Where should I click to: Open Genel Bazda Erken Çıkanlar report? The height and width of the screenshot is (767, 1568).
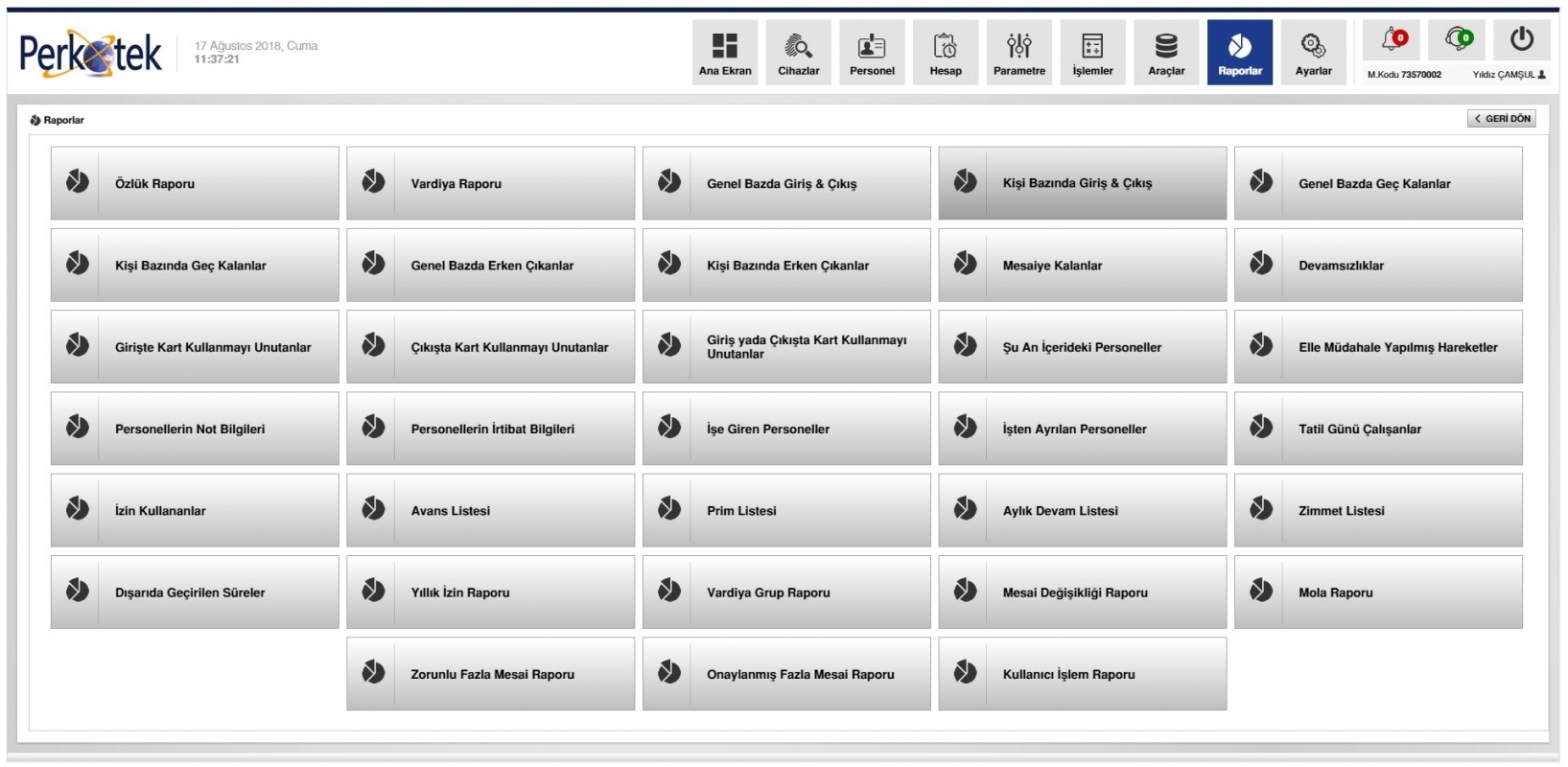click(x=491, y=266)
